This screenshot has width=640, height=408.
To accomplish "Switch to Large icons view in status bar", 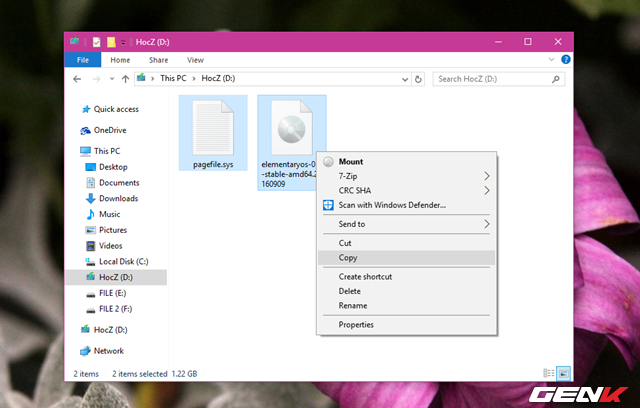I will click(x=564, y=373).
